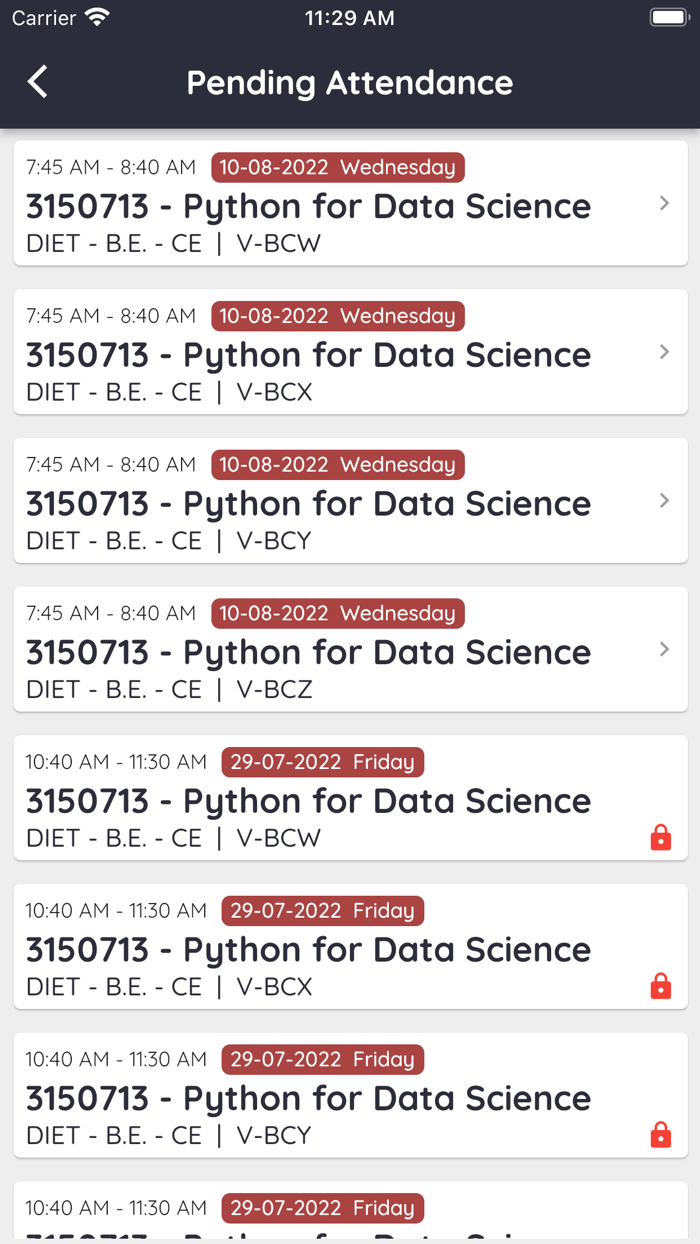This screenshot has height=1244, width=700.
Task: Click the 29-07-2022 Friday badge on V-BCW card
Action: [322, 761]
